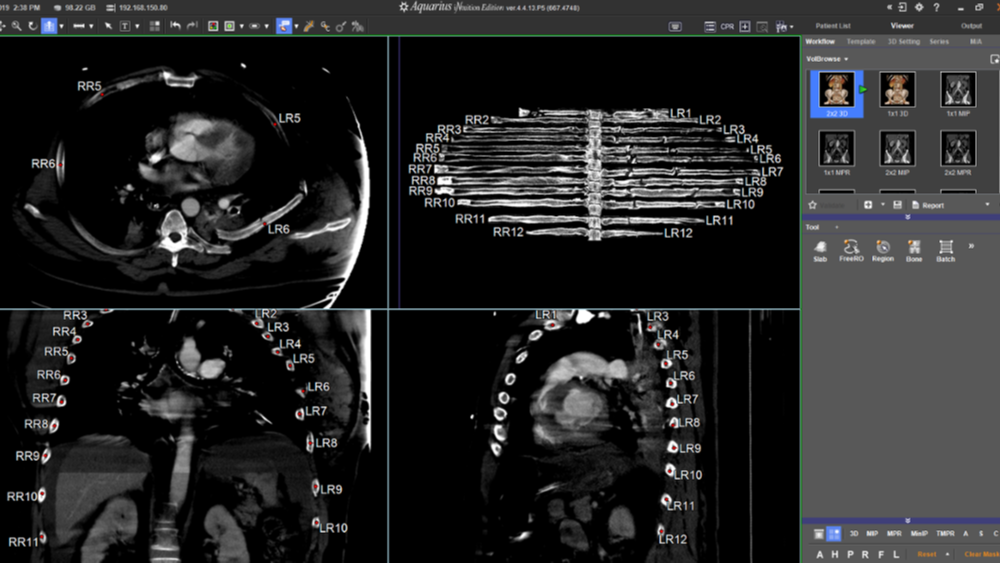Open the settings gear in title bar
The height and width of the screenshot is (563, 1000).
point(919,8)
